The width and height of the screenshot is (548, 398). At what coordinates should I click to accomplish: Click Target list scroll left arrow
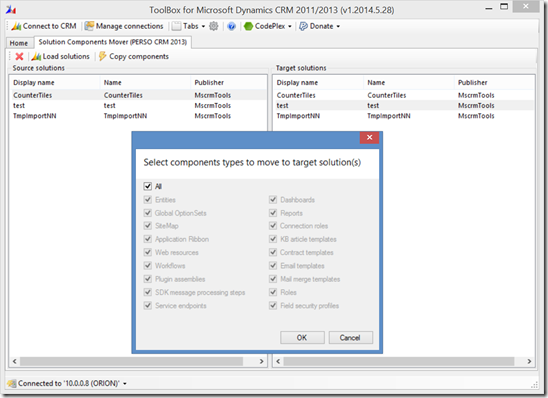[278, 361]
